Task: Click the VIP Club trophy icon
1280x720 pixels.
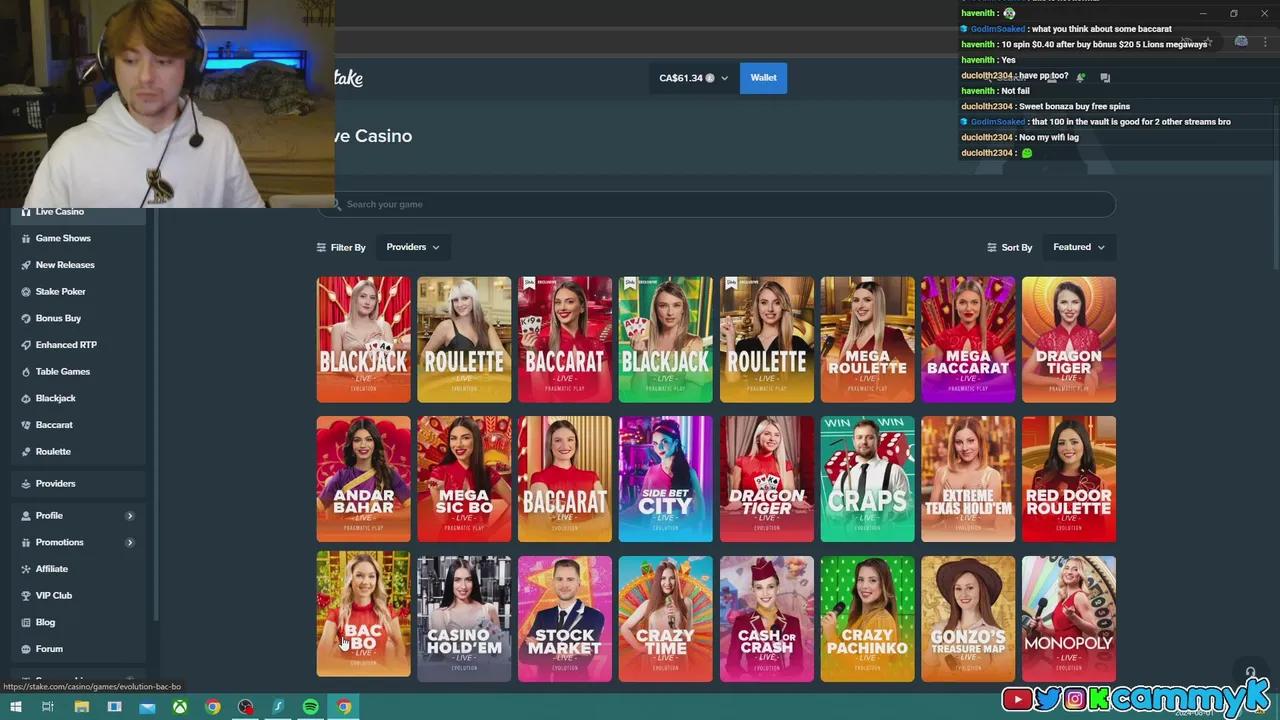Action: pyautogui.click(x=26, y=596)
